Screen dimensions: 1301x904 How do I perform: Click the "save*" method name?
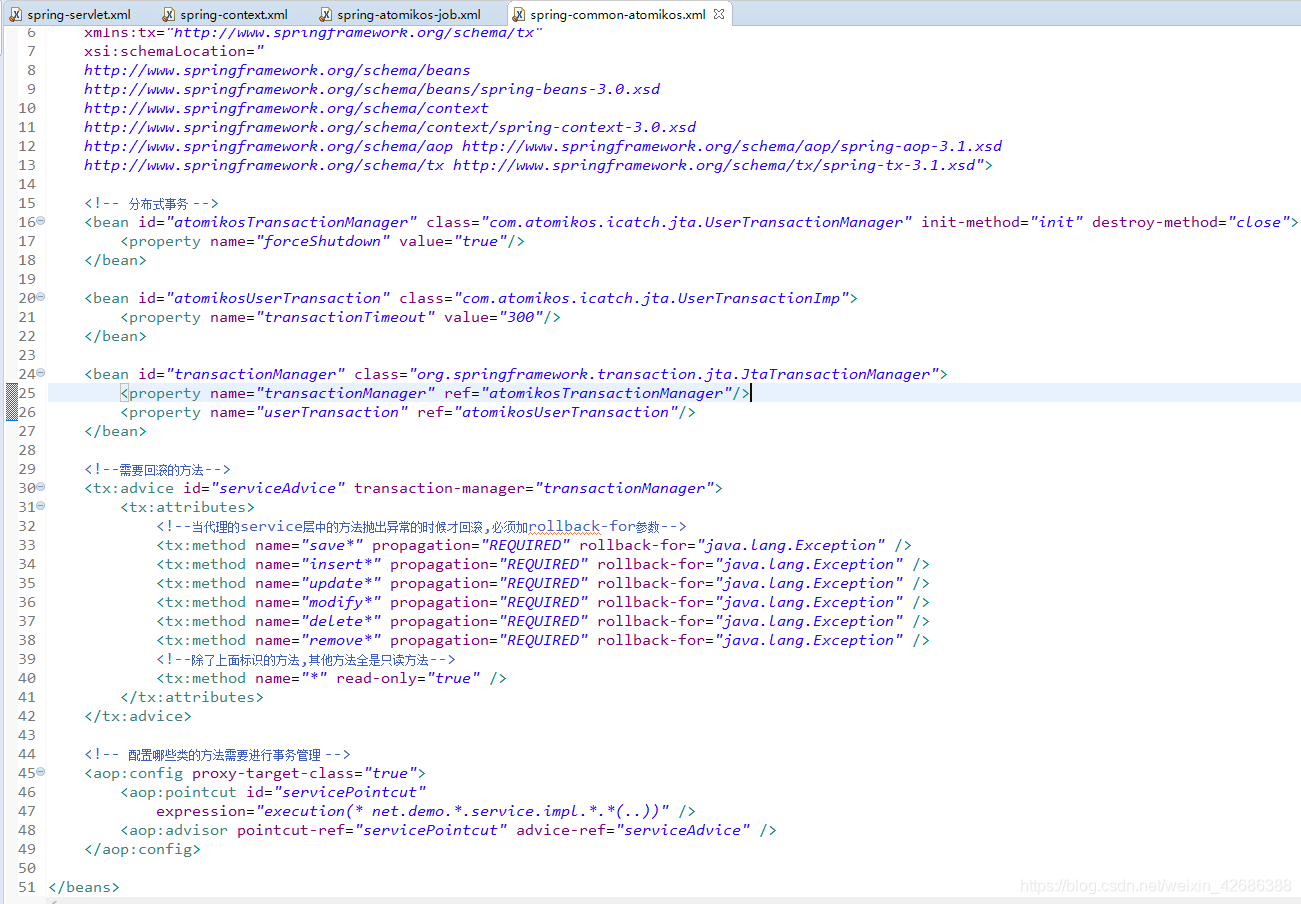[x=333, y=545]
